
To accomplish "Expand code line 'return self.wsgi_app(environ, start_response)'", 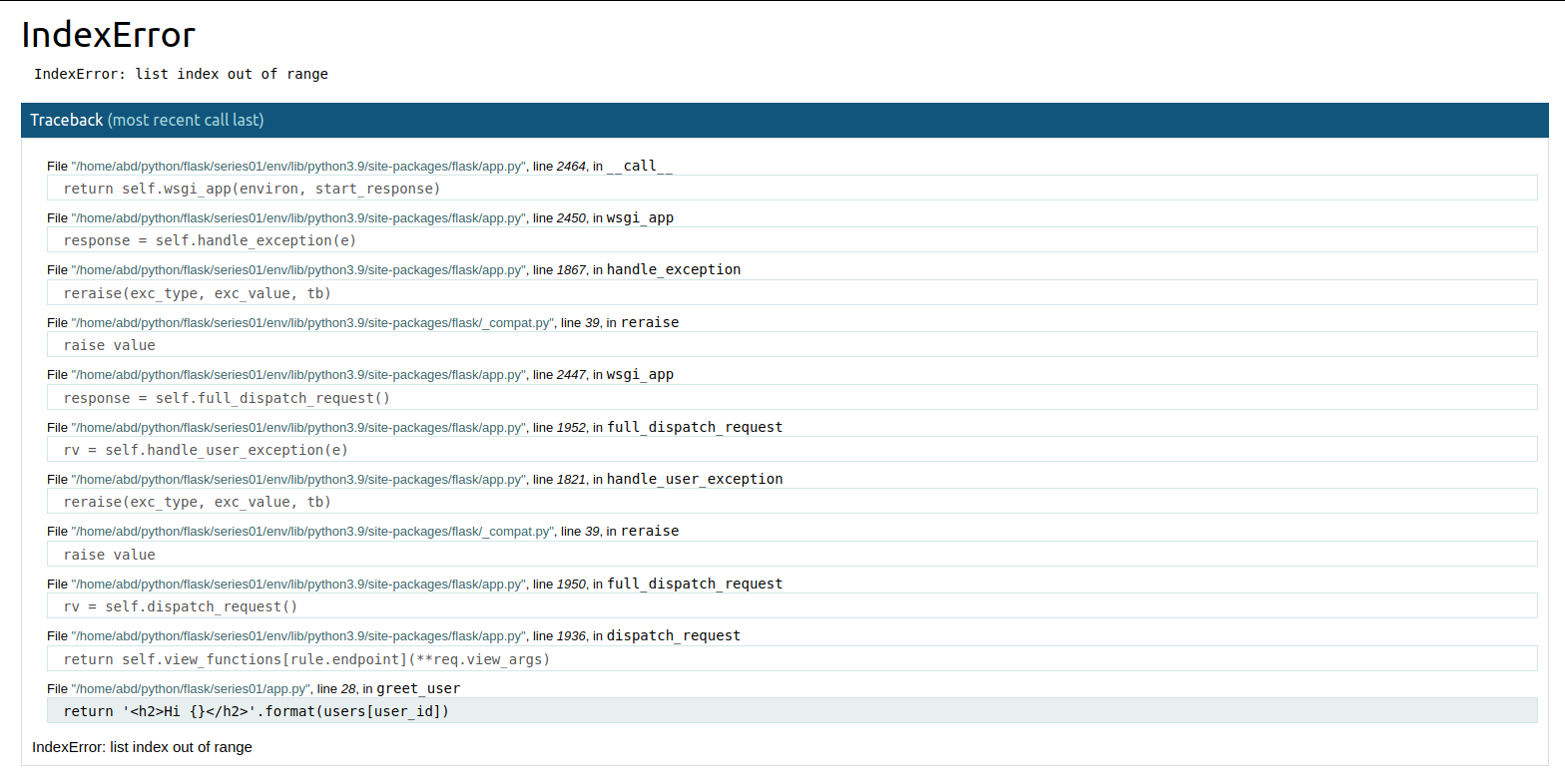I will [x=791, y=189].
